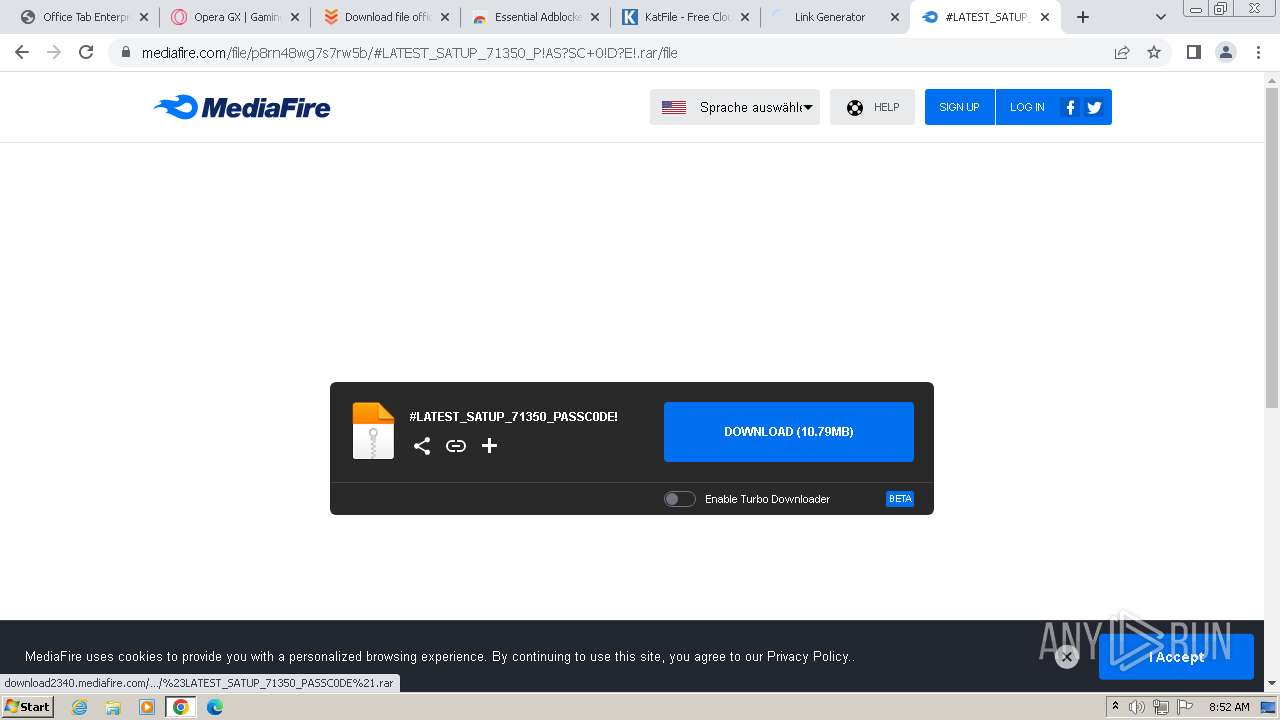Switch to the Office Tab Enterprise tab
Image resolution: width=1280 pixels, height=720 pixels.
[x=86, y=17]
